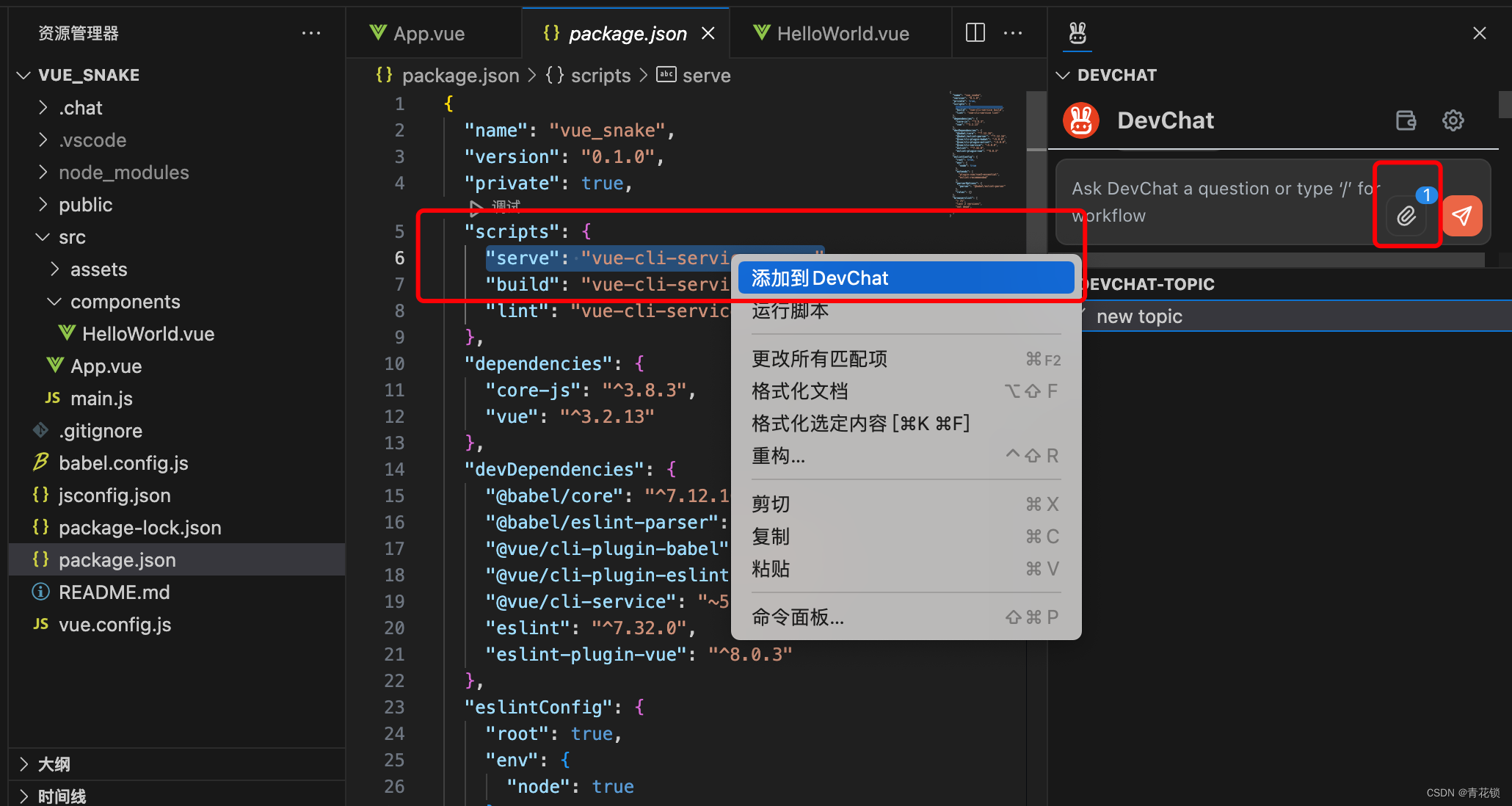Screen dimensions: 1512x806
Task: Send the message with the orange arrow button
Action: point(1462,216)
